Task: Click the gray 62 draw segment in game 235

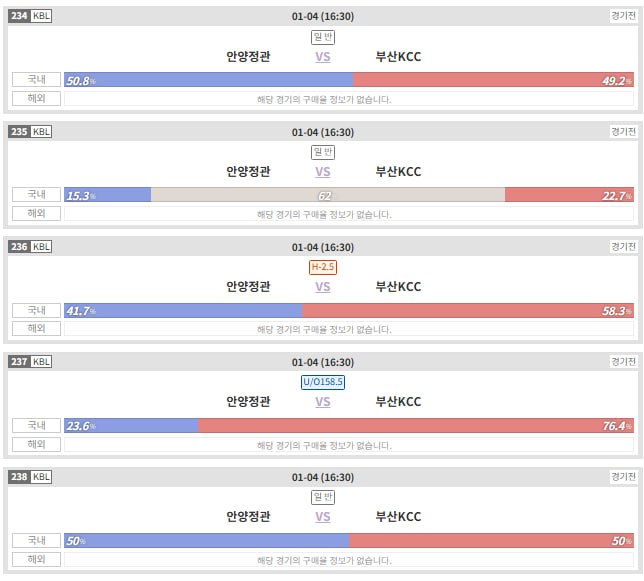Action: coord(327,195)
